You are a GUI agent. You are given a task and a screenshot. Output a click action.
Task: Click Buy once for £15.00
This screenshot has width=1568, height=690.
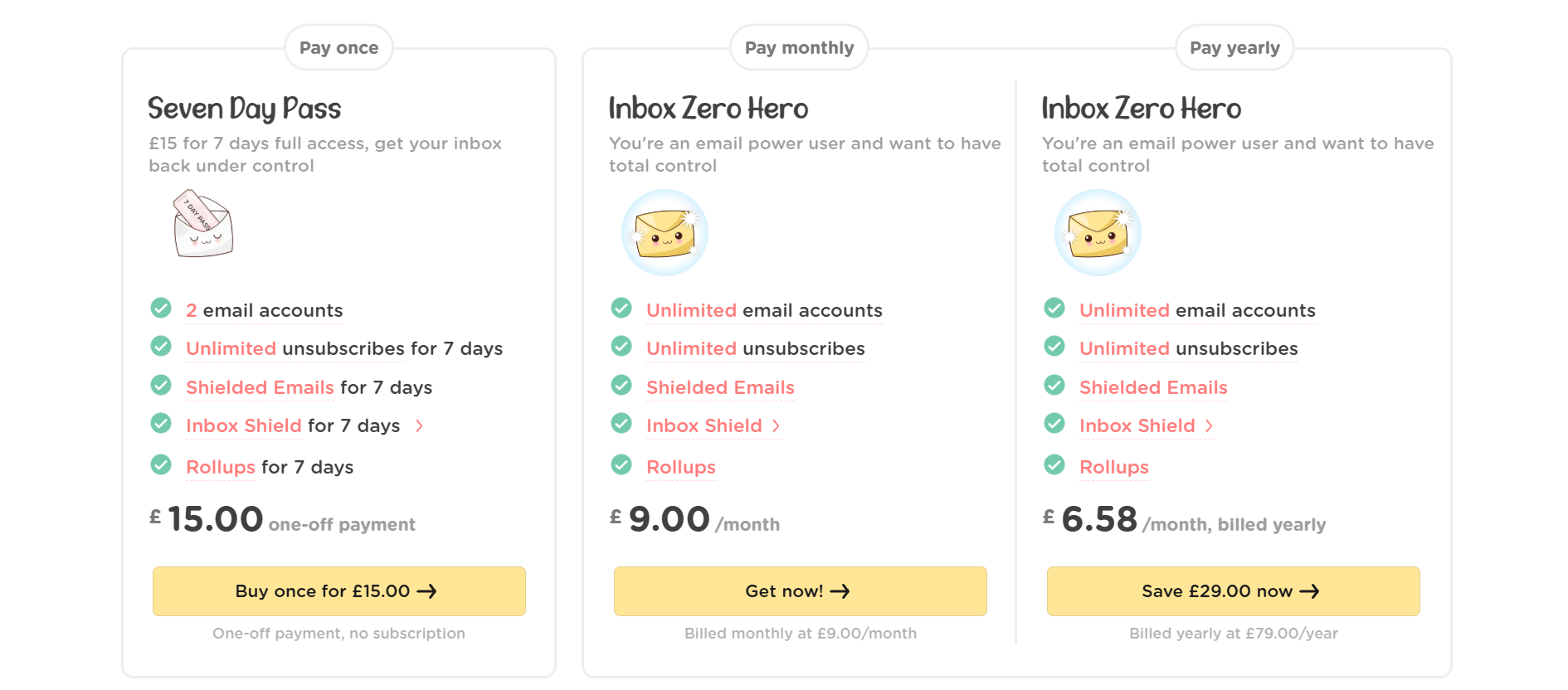click(338, 591)
